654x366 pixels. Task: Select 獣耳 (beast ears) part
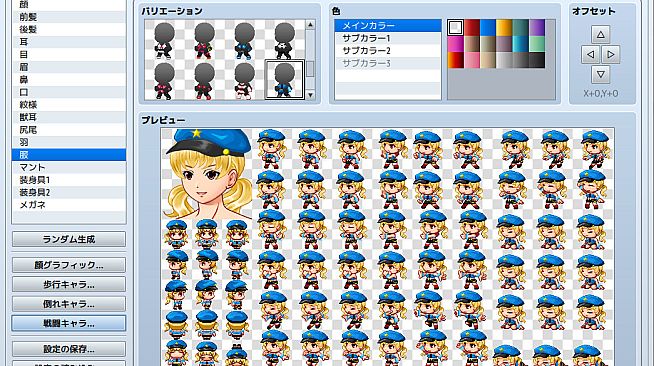(x=69, y=117)
